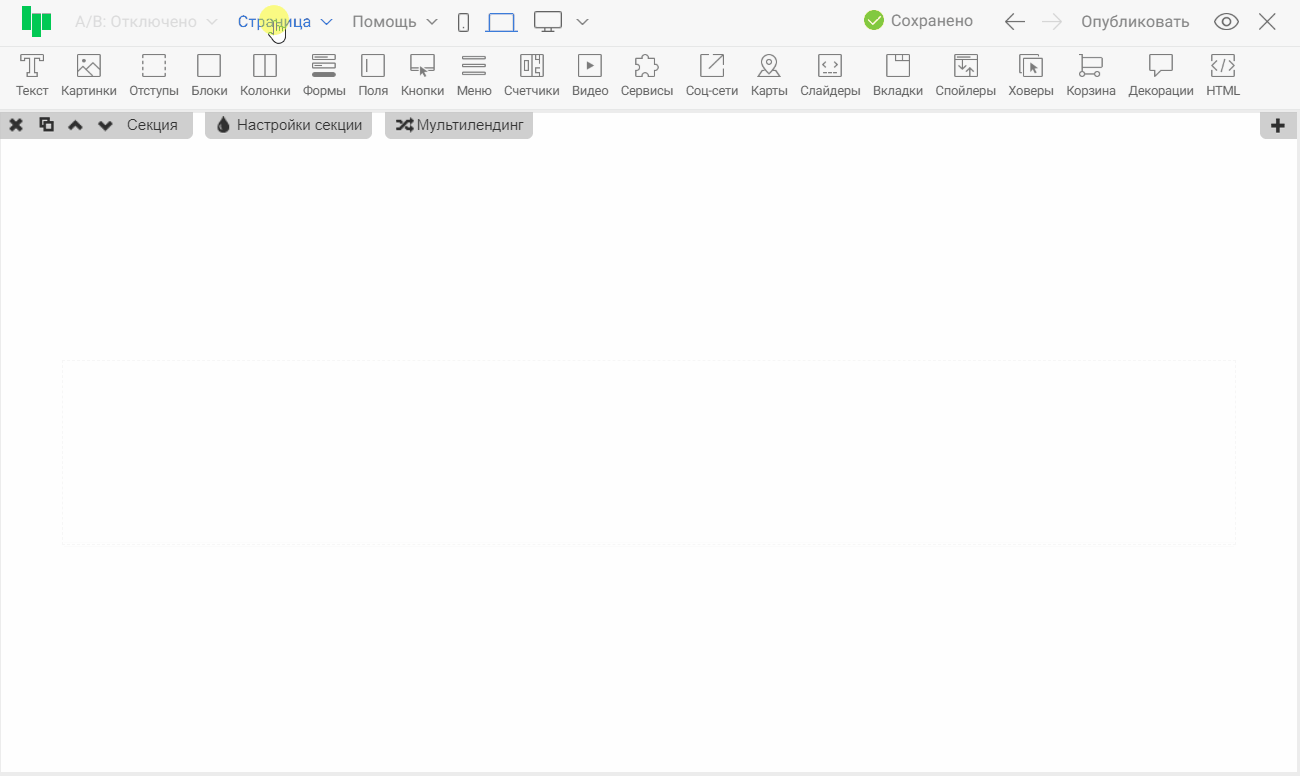Add a Корзина cart widget

[x=1090, y=75]
